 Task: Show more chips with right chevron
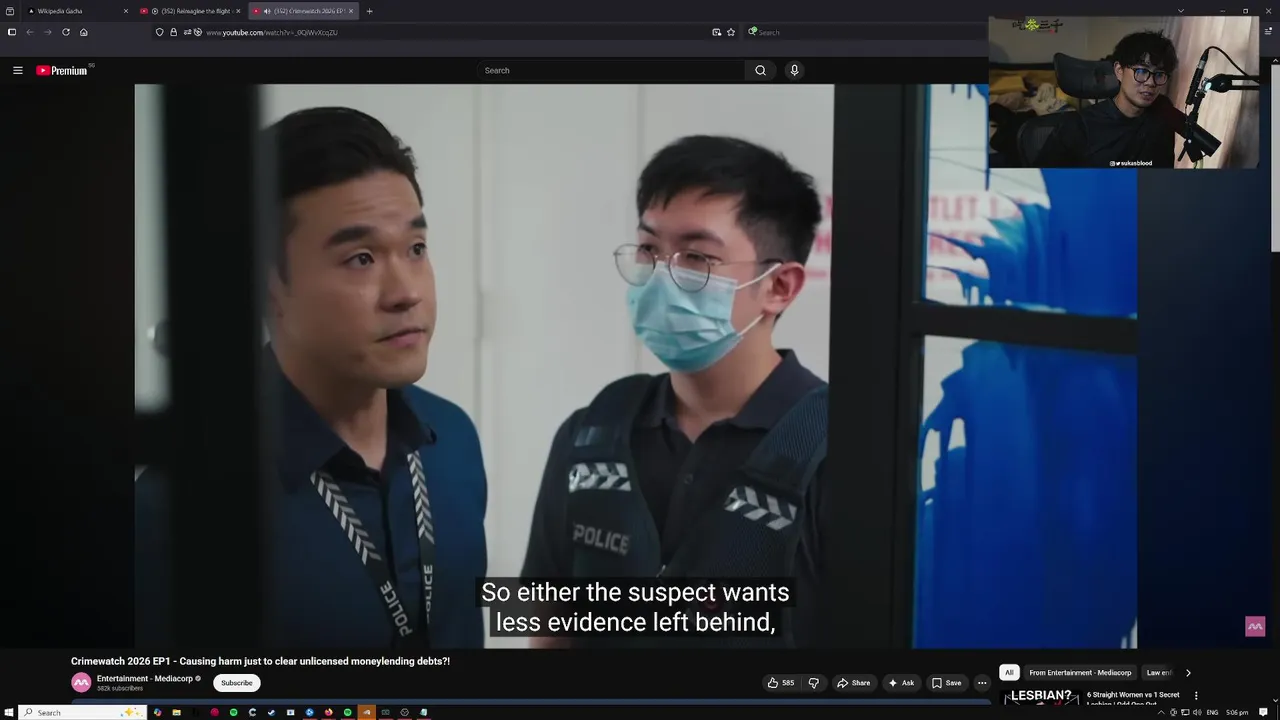coord(1188,673)
